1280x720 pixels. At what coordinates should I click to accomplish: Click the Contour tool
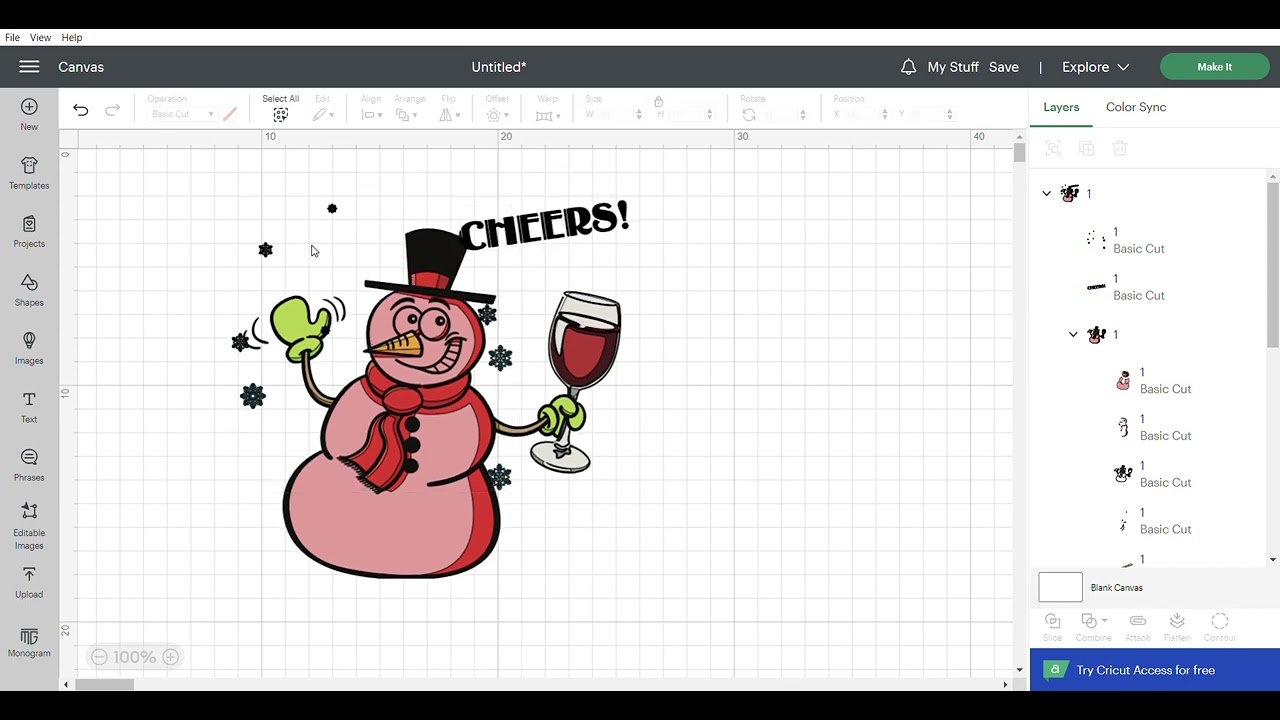(x=1220, y=627)
